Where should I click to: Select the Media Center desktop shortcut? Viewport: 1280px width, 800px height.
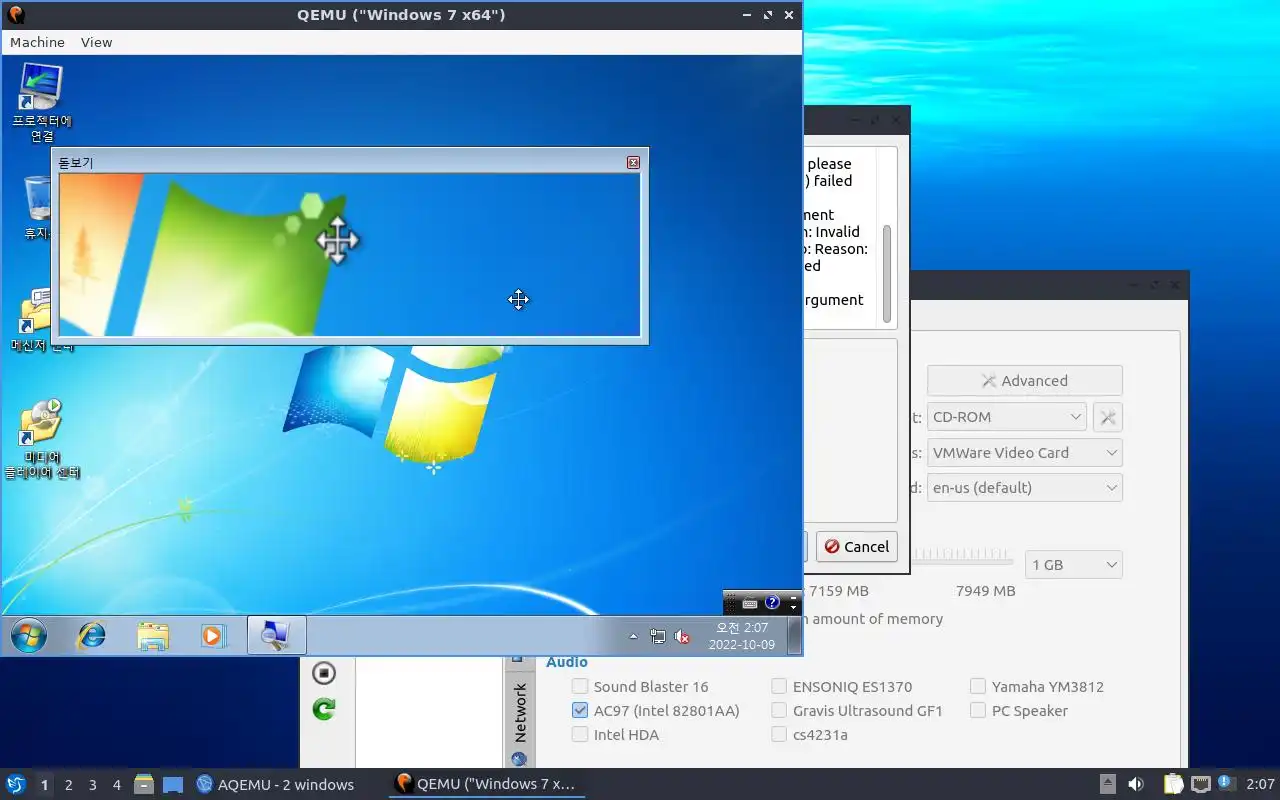[41, 439]
